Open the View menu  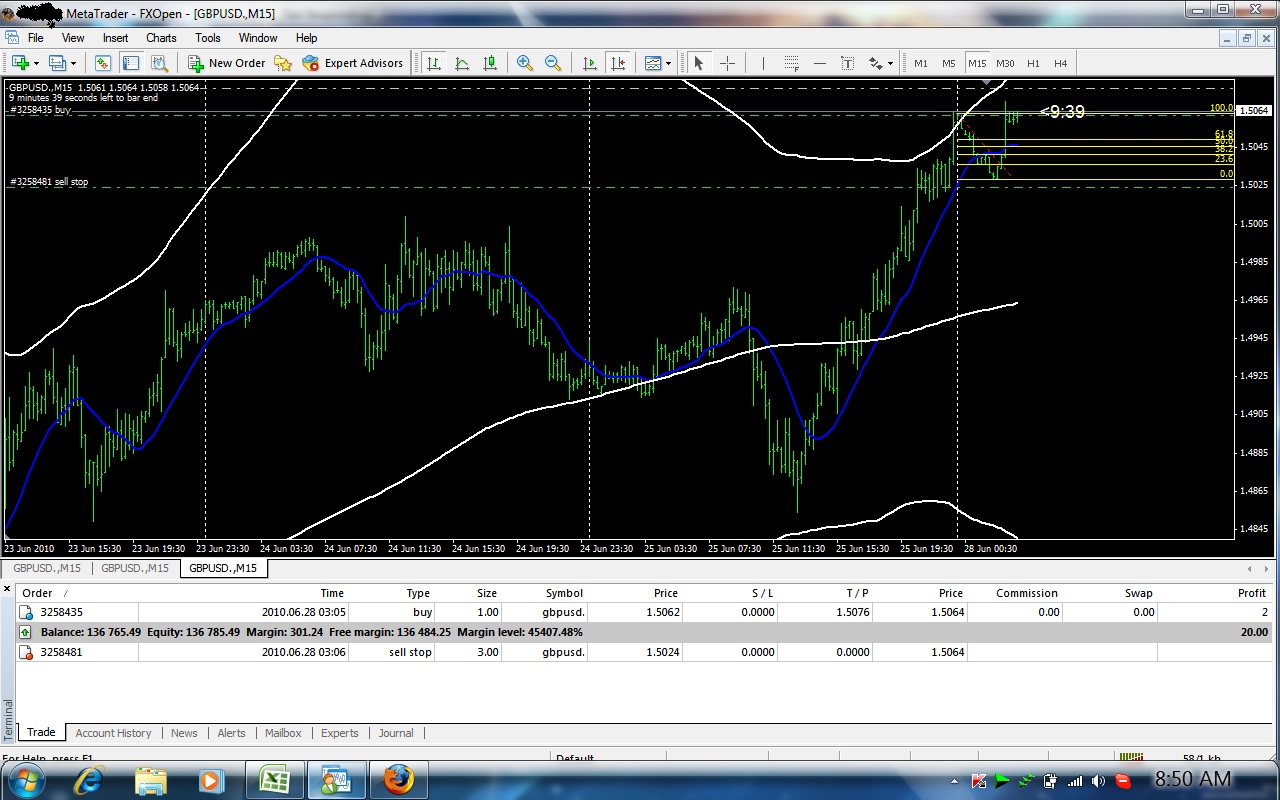click(x=73, y=38)
